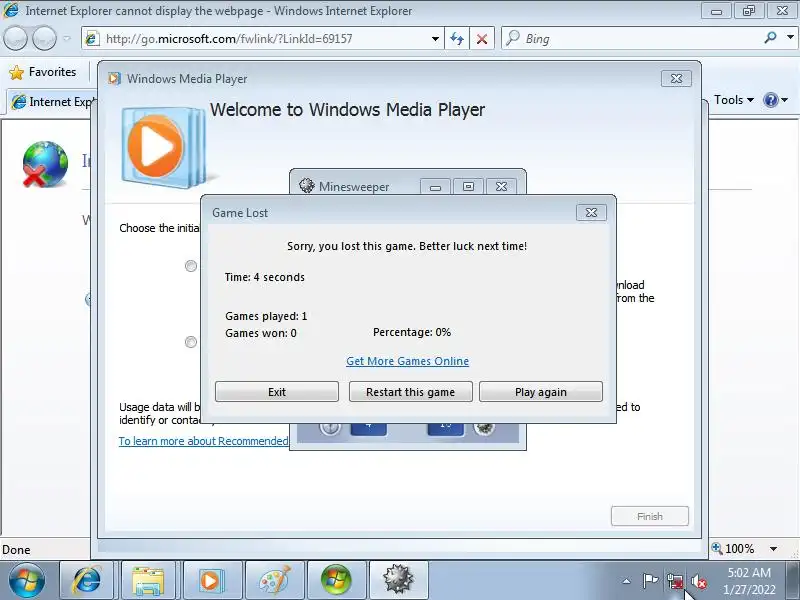Click Minesweeper taskbar icon

click(398, 581)
